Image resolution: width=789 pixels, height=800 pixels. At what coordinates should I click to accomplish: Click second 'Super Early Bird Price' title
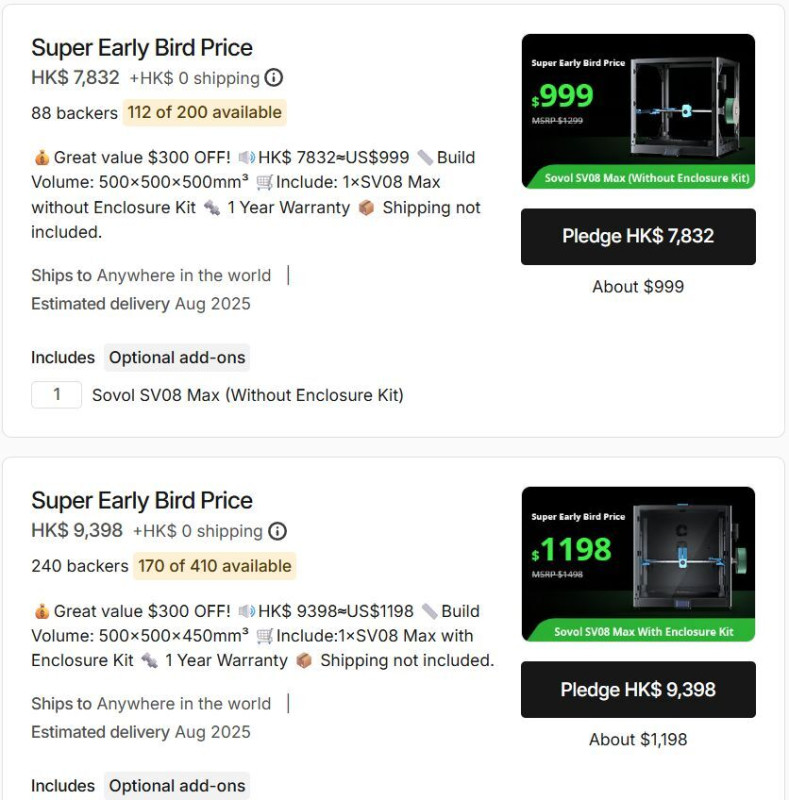coord(142,501)
